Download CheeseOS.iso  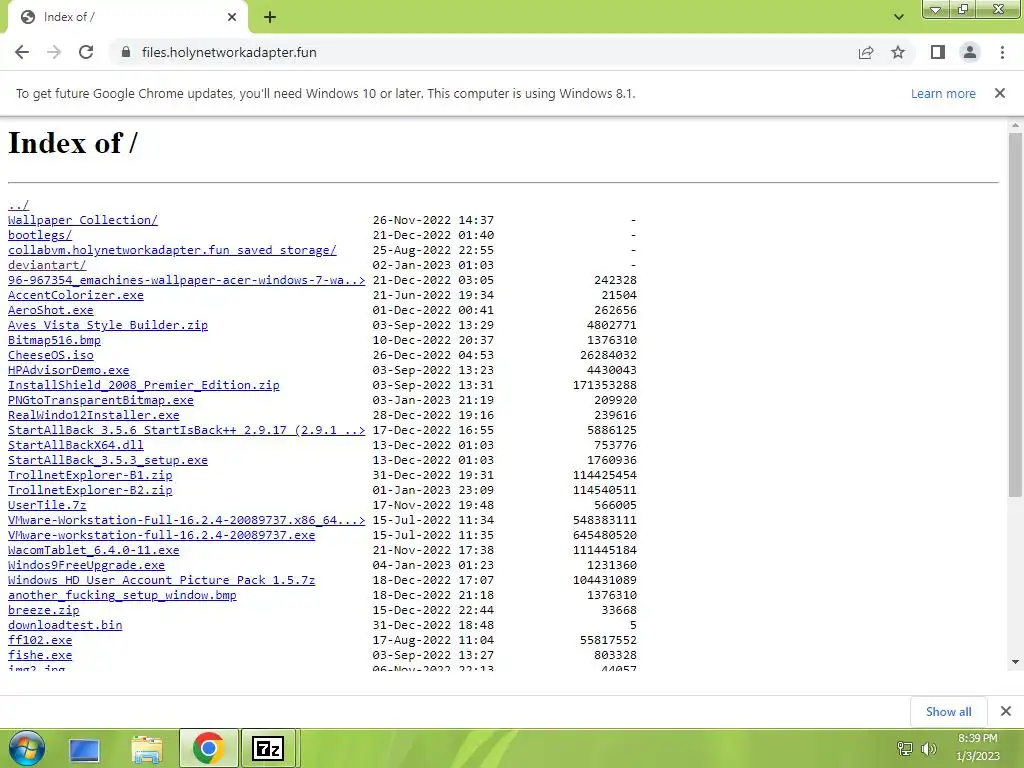50,355
